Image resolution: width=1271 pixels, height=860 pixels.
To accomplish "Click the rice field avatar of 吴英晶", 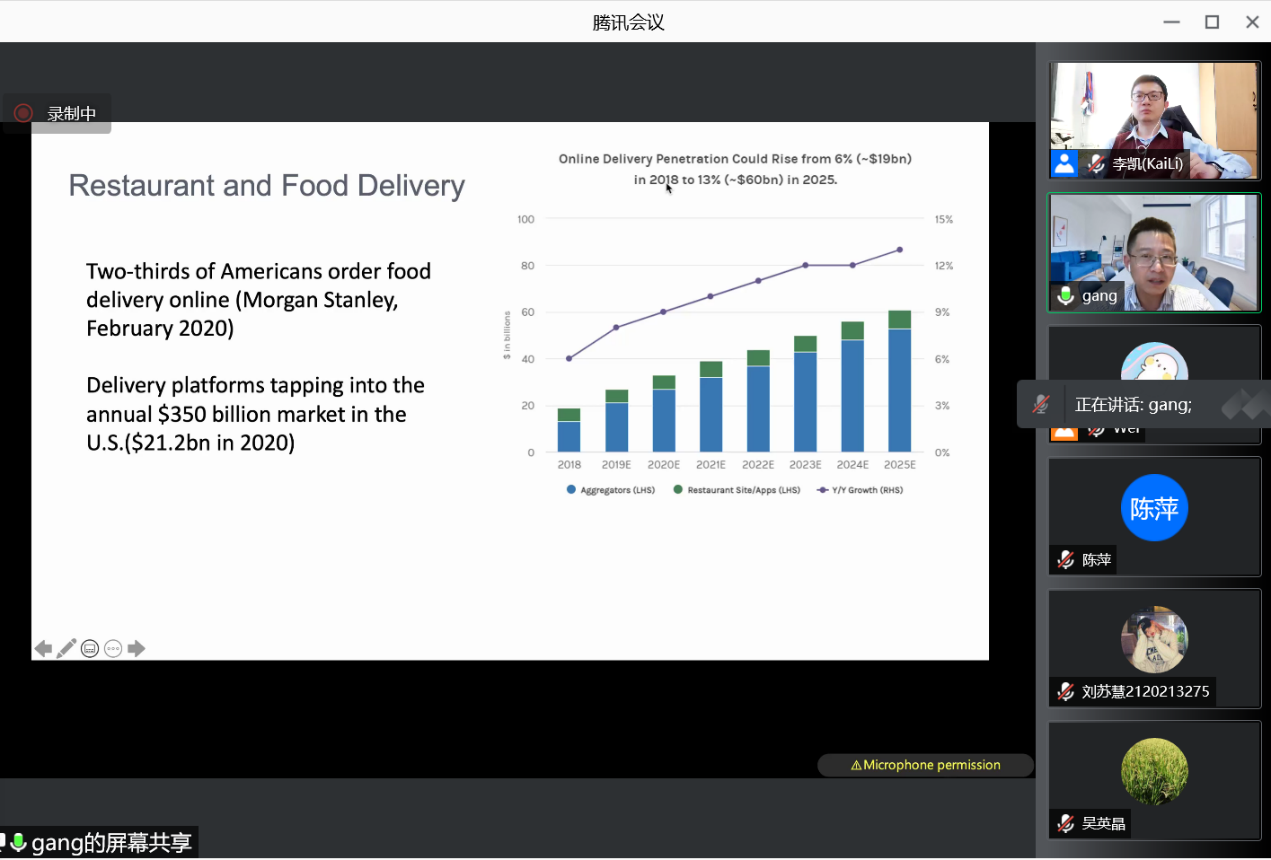I will click(1154, 771).
